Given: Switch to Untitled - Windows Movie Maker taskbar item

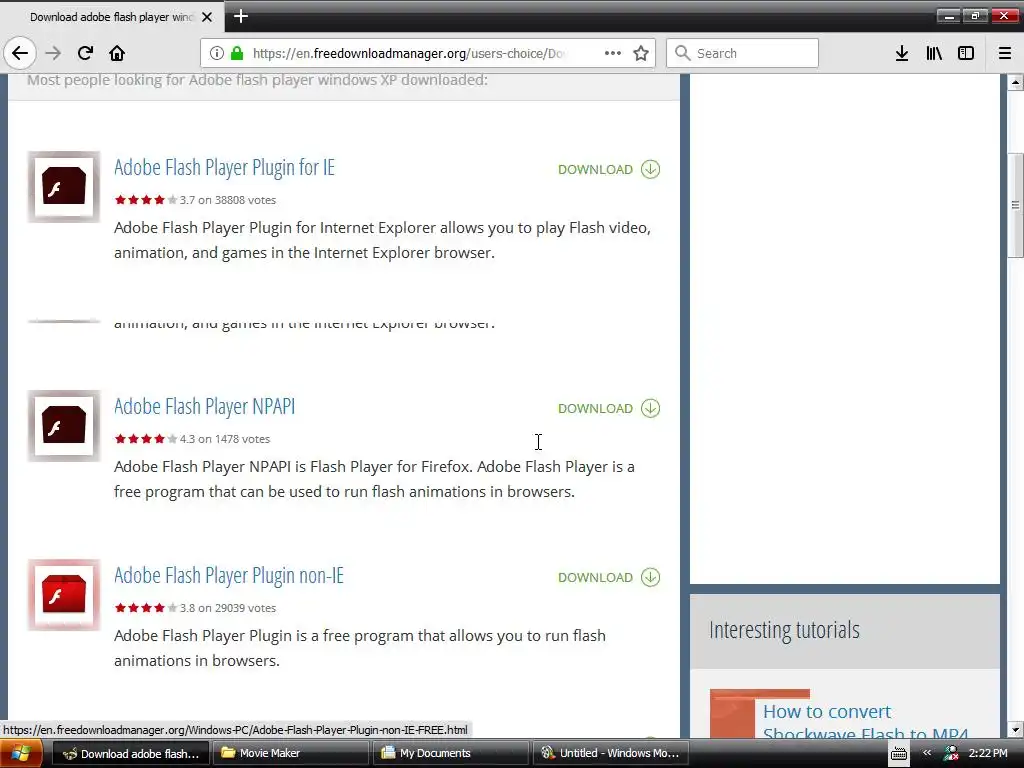Looking at the screenshot, I should (x=612, y=753).
